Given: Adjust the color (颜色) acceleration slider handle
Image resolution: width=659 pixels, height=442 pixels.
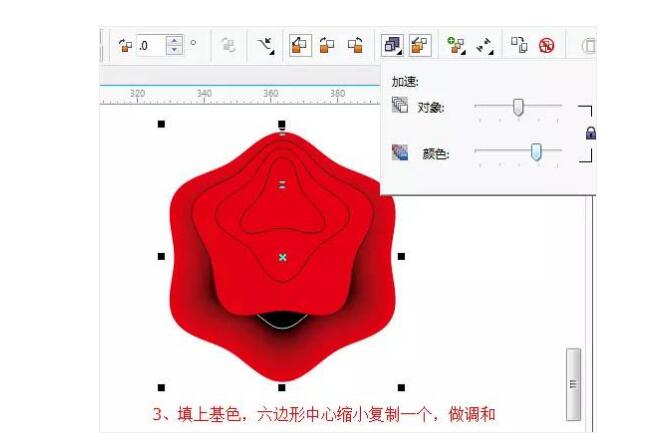Looking at the screenshot, I should 536,152.
